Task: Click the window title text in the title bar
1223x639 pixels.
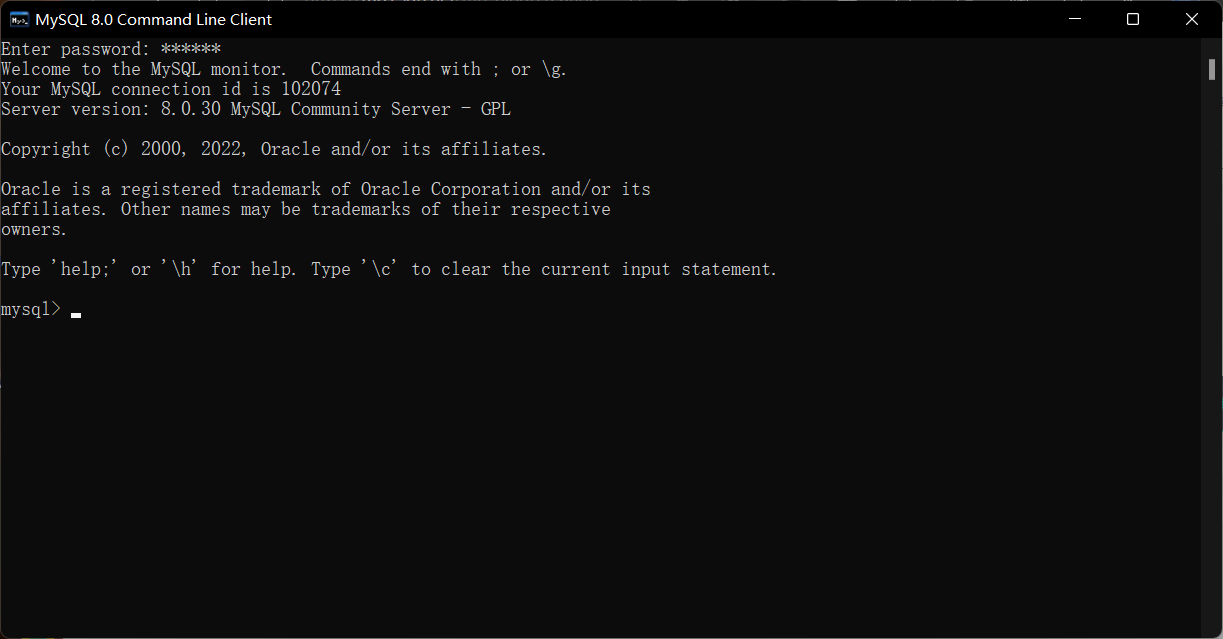Action: (153, 19)
